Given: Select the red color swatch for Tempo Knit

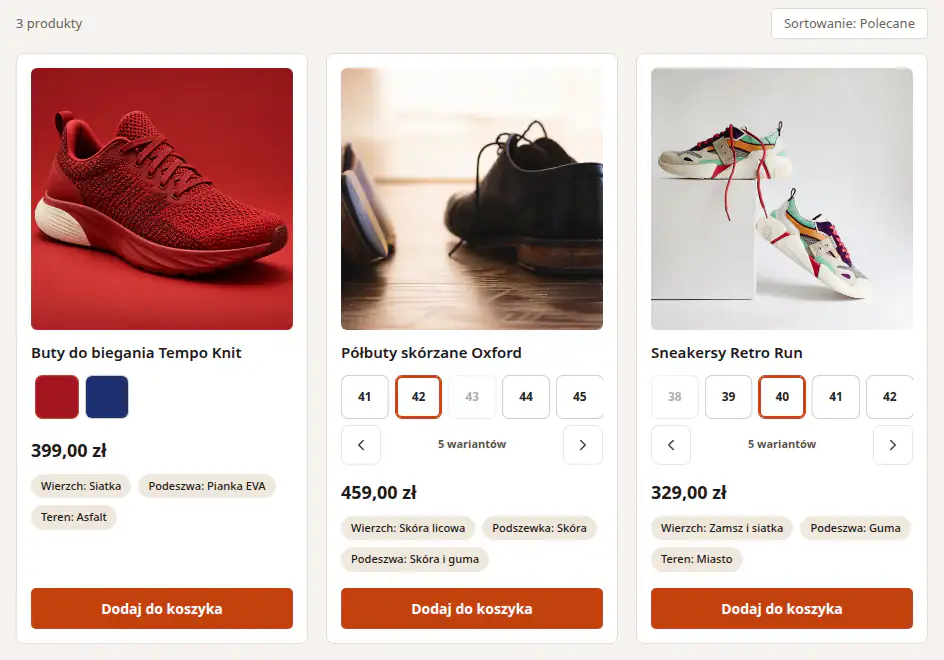Looking at the screenshot, I should click(57, 397).
